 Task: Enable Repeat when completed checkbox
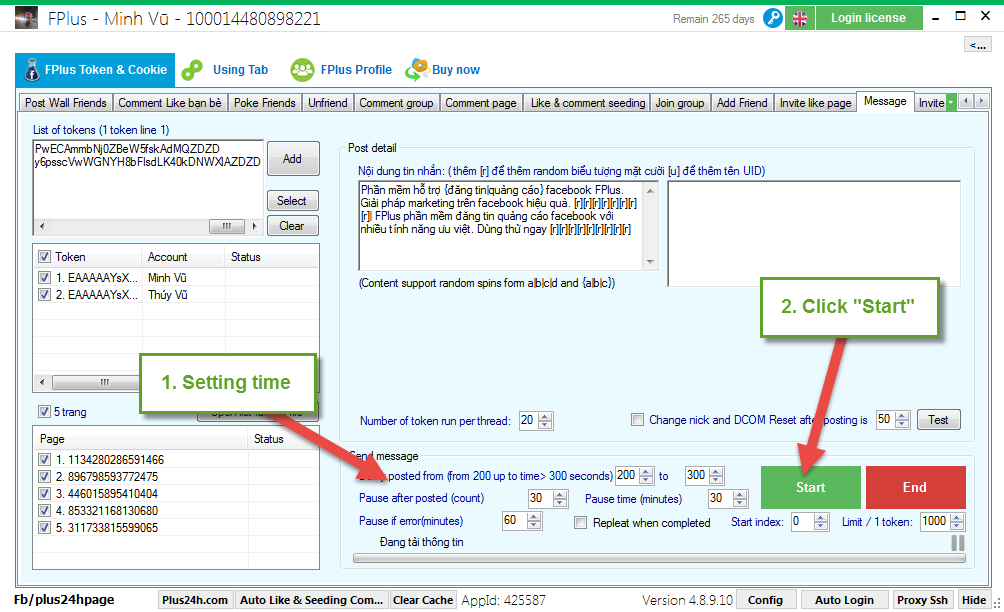coord(580,522)
